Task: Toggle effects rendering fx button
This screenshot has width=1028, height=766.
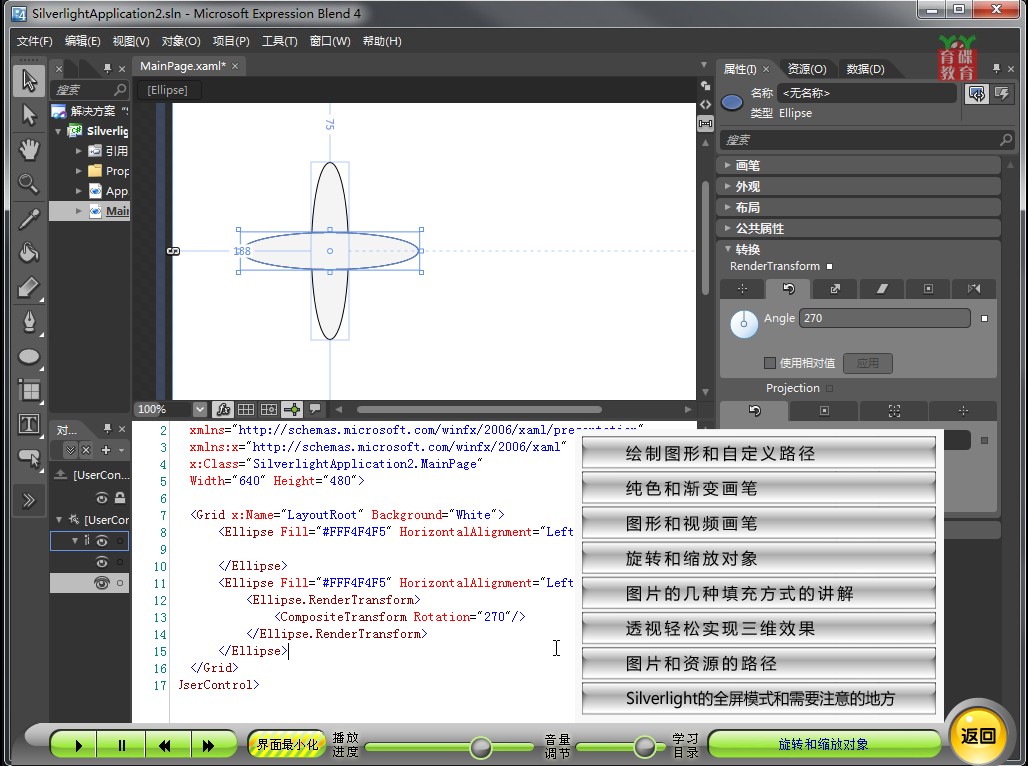Action: (x=223, y=409)
